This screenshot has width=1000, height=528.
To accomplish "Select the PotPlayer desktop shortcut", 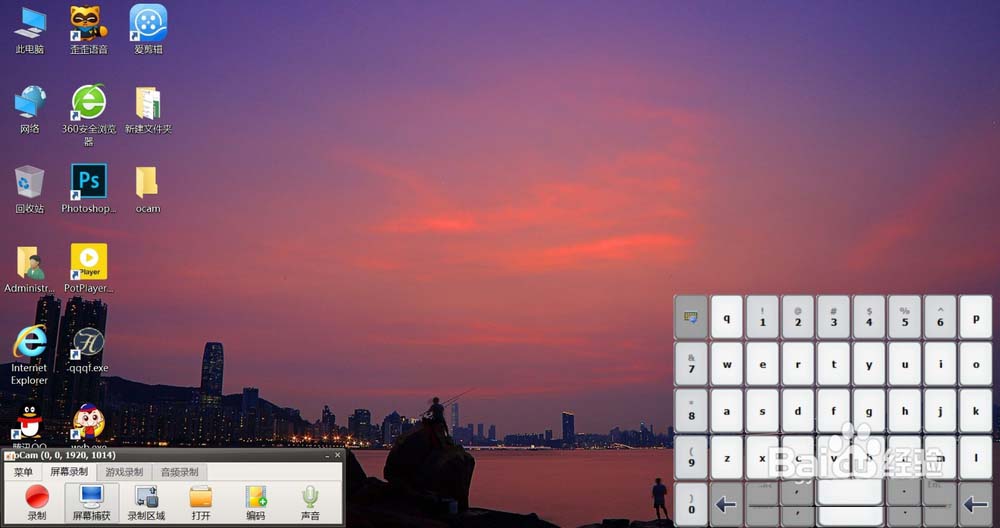I will 89,269.
